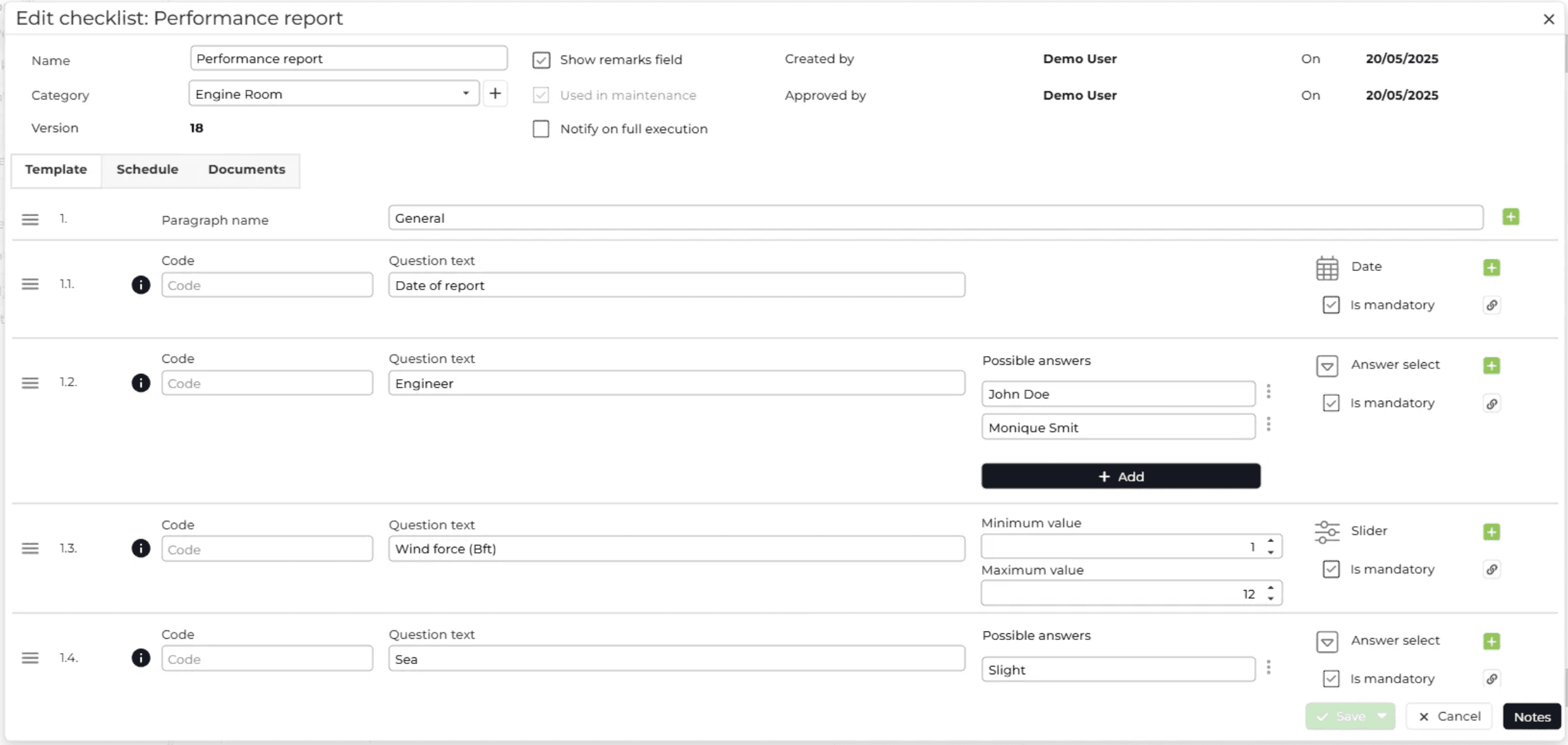
Task: Click green plus next to General paragraph
Action: click(1510, 217)
